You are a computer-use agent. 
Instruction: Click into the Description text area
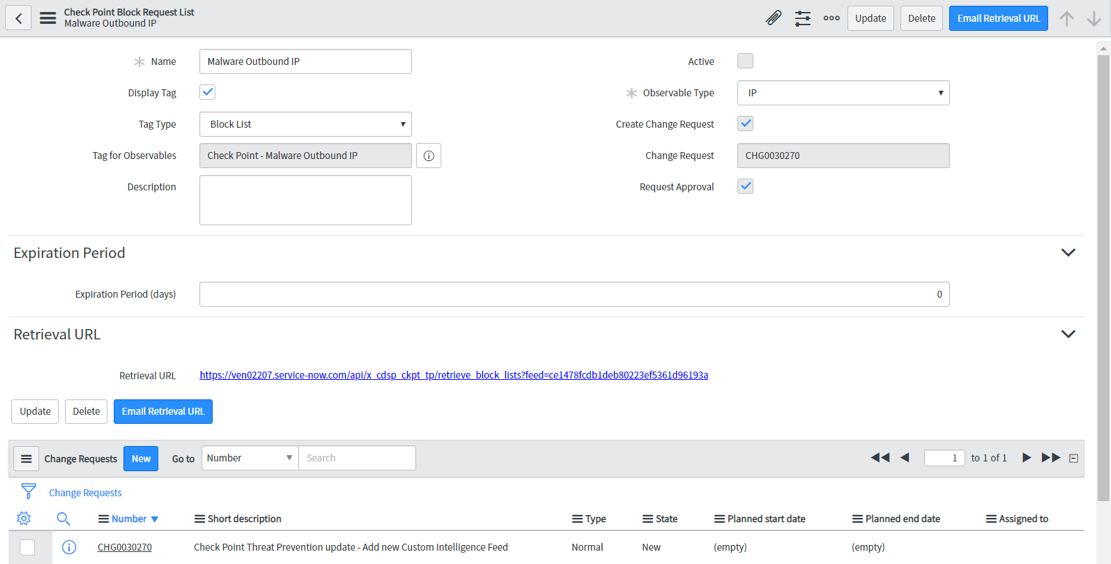(305, 201)
